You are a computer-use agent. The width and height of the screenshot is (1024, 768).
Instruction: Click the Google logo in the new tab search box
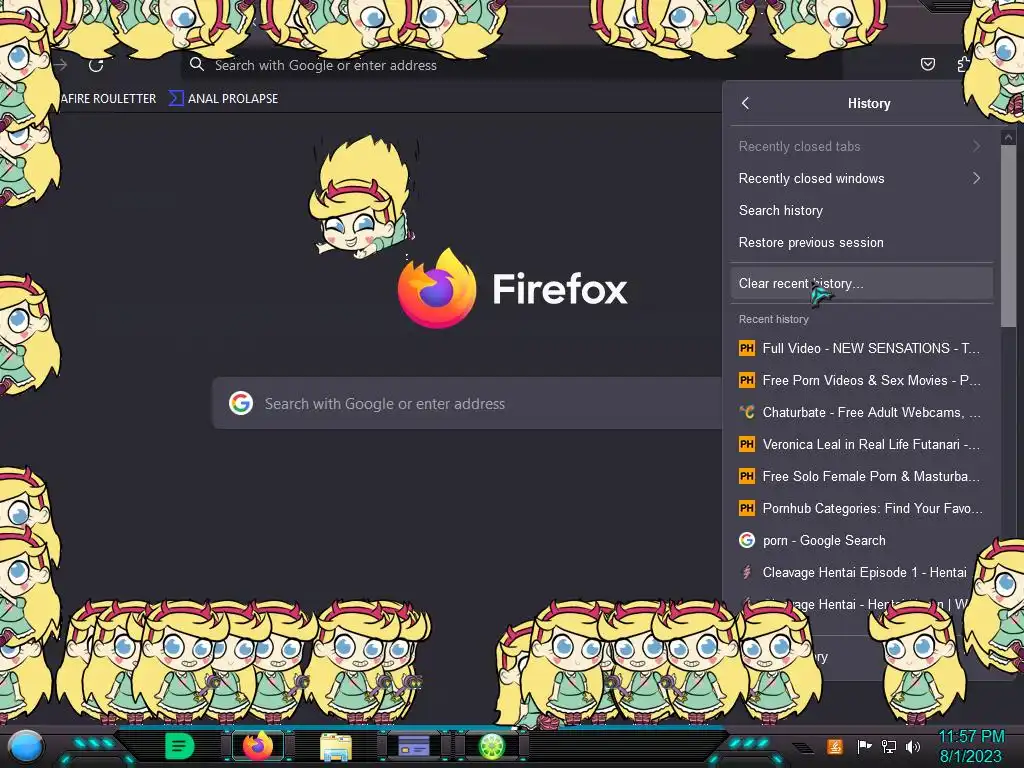click(240, 403)
